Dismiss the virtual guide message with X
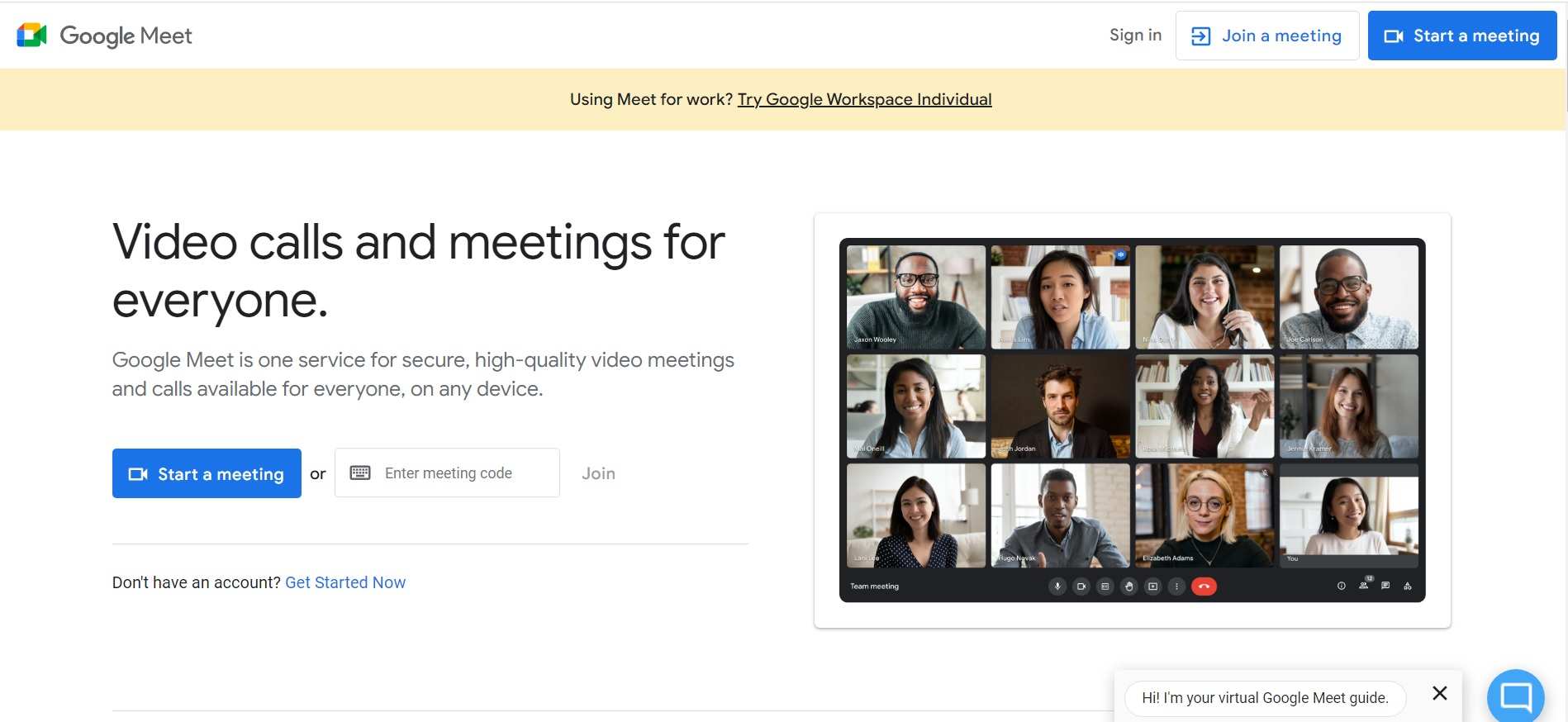 [1439, 693]
